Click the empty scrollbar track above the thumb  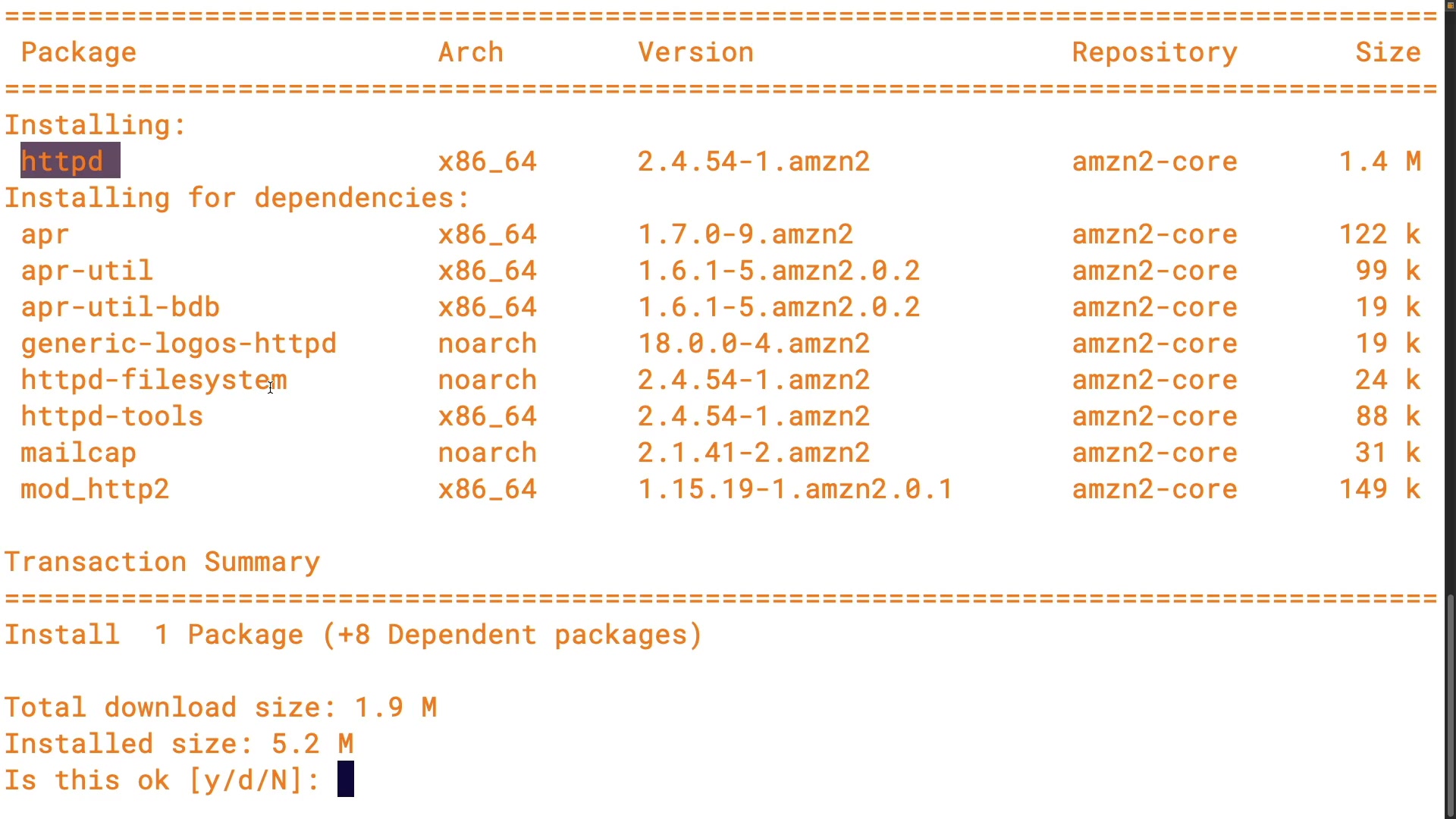pyautogui.click(x=1450, y=303)
